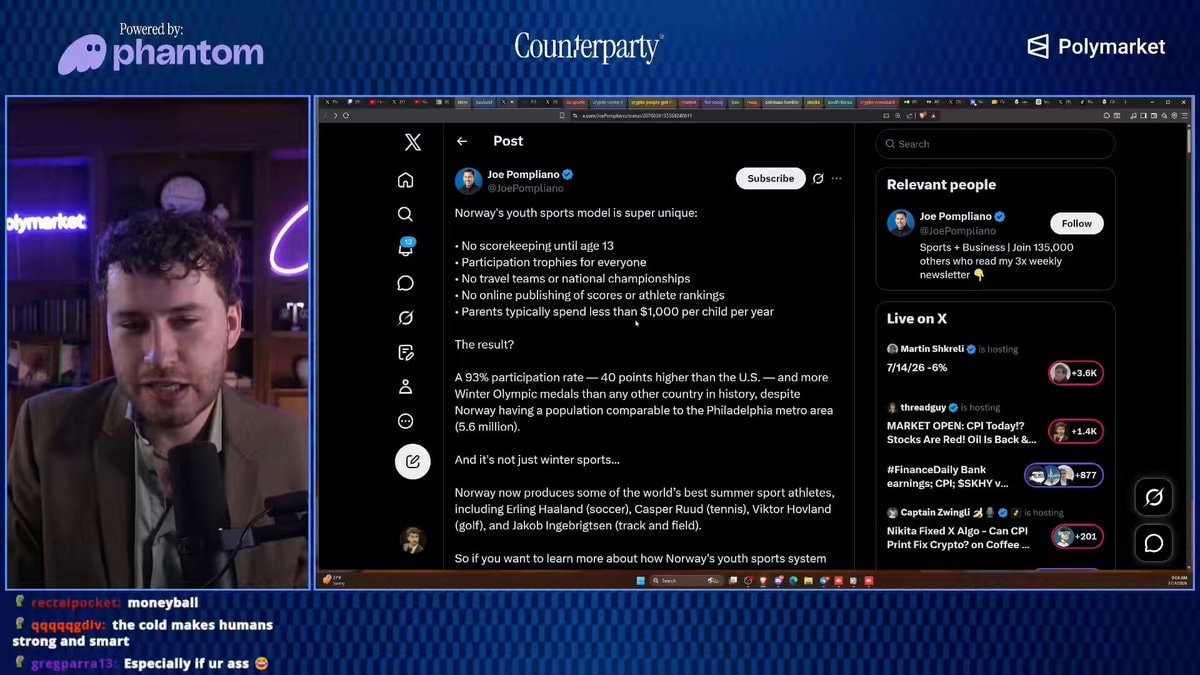The width and height of the screenshot is (1200, 675).
Task: Open the Notifications bell with badge
Action: [x=406, y=247]
